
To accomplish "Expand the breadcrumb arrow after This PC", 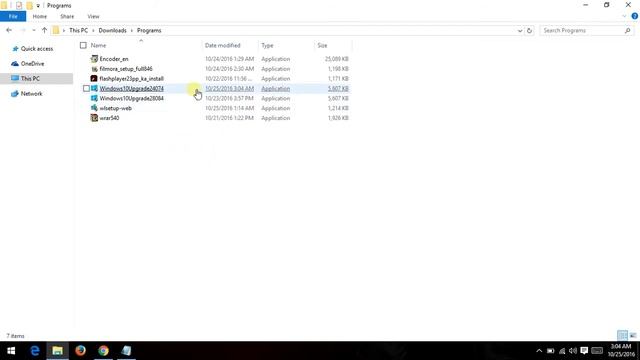I will tap(93, 31).
